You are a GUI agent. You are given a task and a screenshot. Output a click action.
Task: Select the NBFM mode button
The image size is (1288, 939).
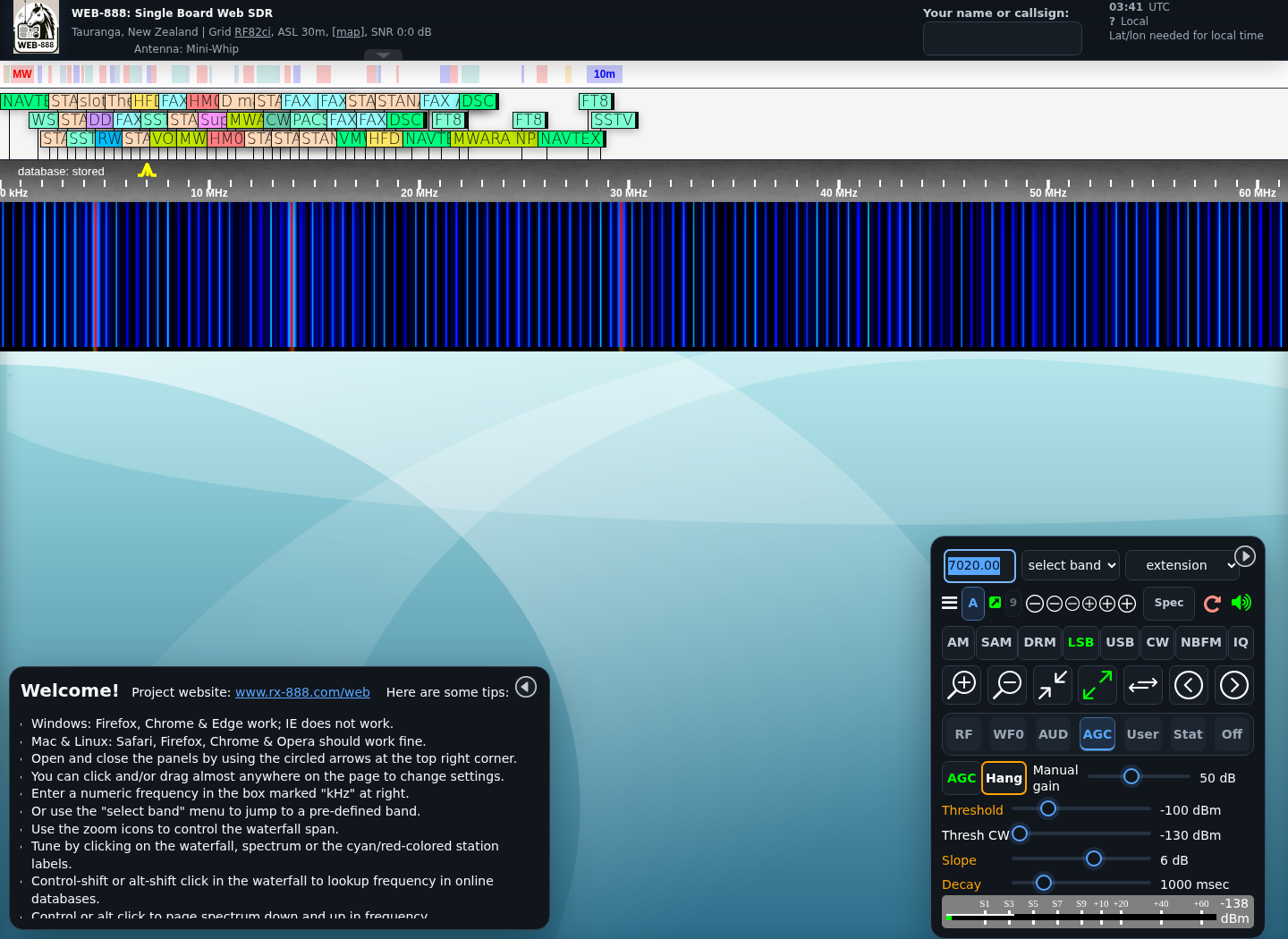point(1200,642)
